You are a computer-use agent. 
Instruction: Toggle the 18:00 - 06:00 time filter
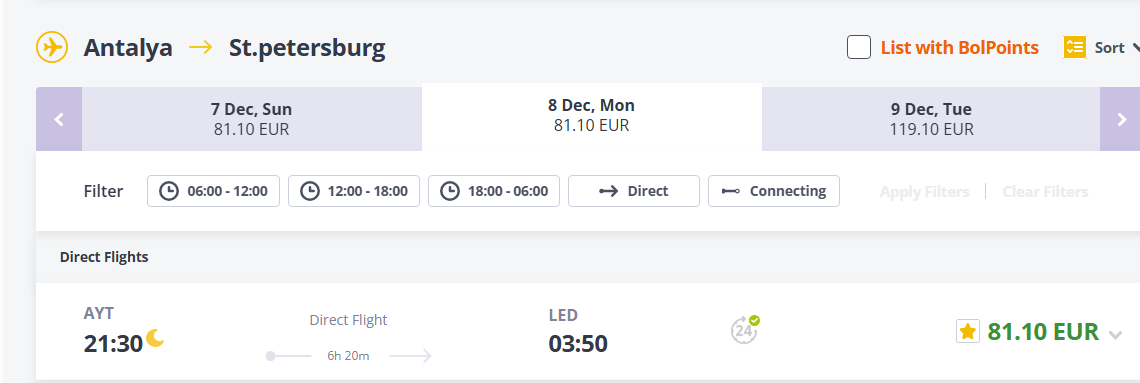click(494, 191)
